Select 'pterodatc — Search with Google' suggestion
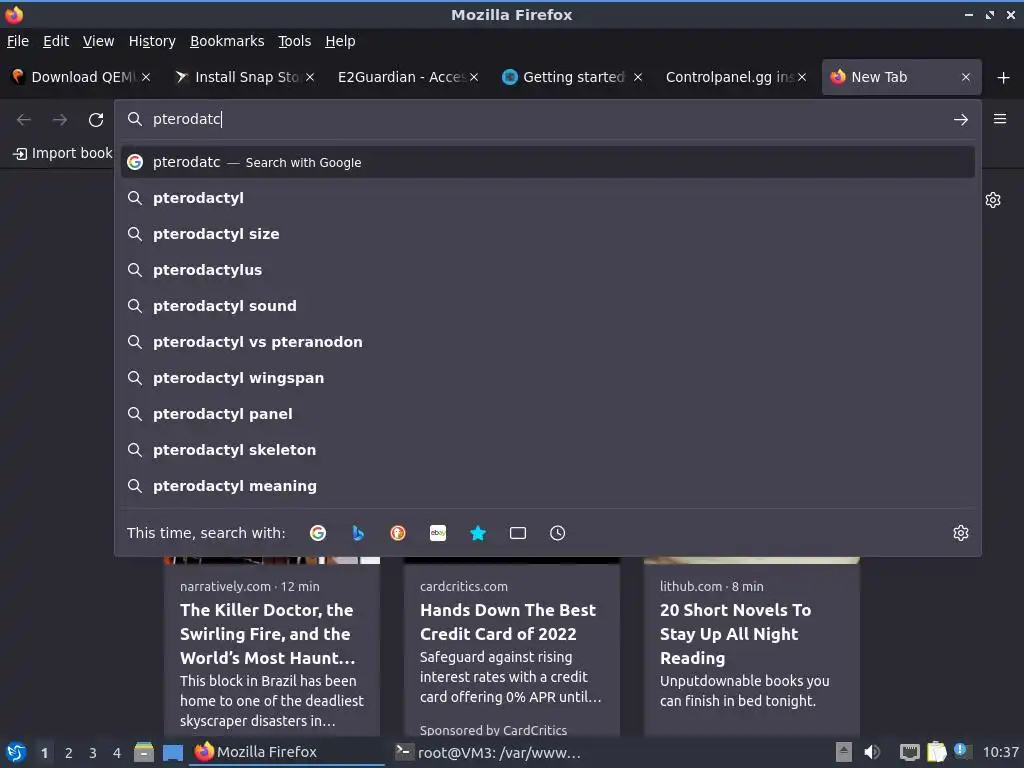This screenshot has width=1024, height=768. [548, 163]
